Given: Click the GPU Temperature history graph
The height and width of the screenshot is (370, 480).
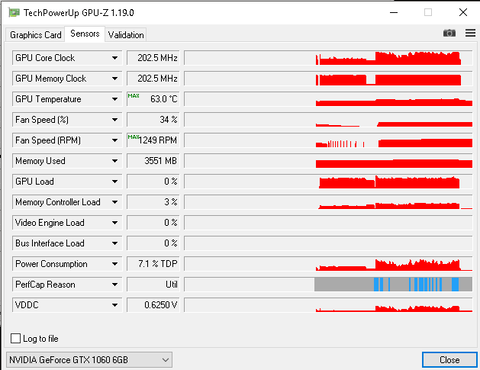Looking at the screenshot, I should 328,99.
